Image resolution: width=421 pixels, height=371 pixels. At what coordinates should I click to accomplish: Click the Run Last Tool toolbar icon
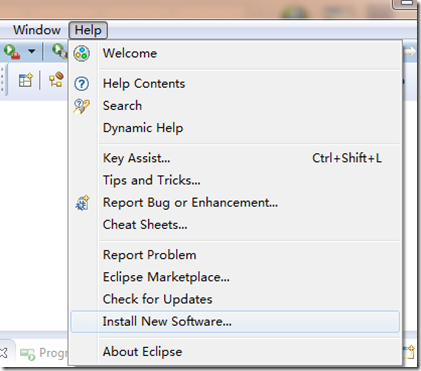pos(12,52)
